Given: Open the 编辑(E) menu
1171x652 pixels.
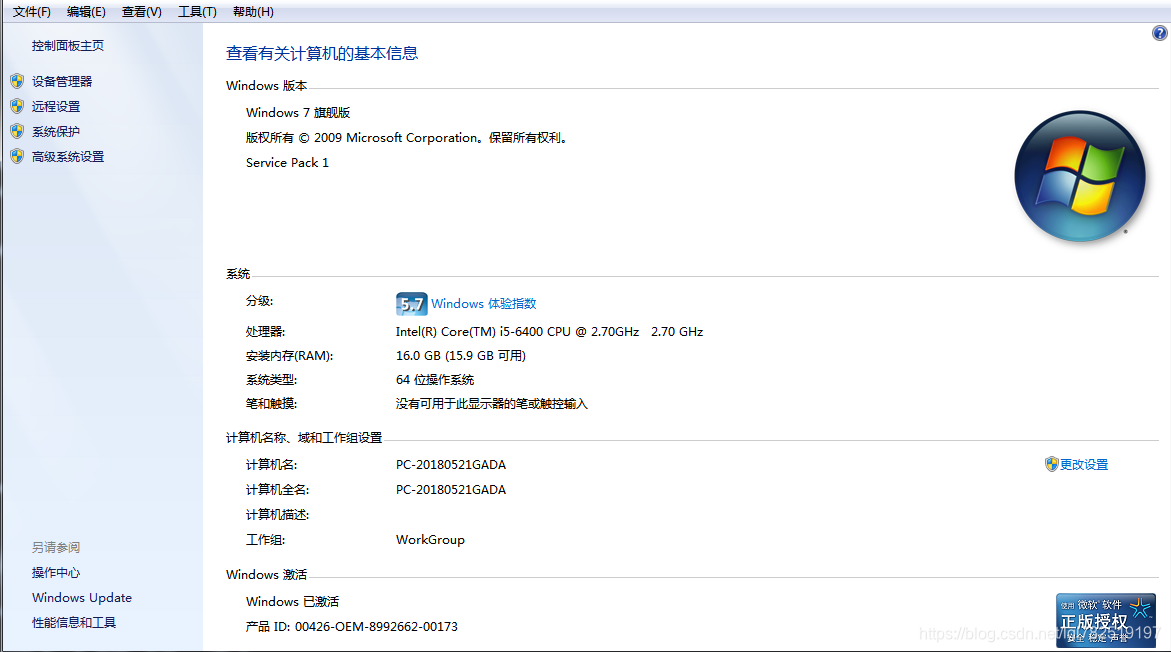Looking at the screenshot, I should [86, 12].
